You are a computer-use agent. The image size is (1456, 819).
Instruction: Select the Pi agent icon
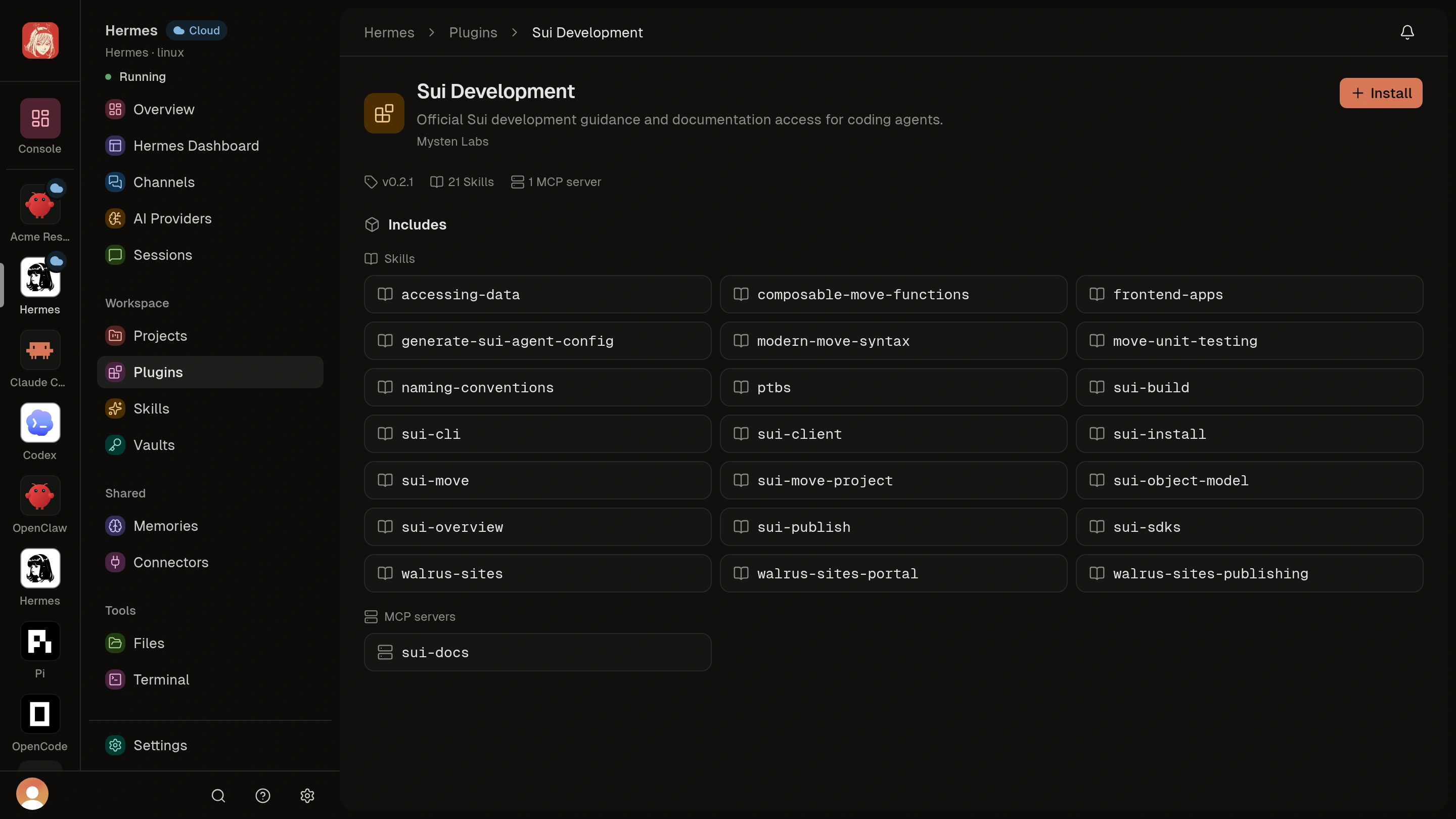click(39, 641)
